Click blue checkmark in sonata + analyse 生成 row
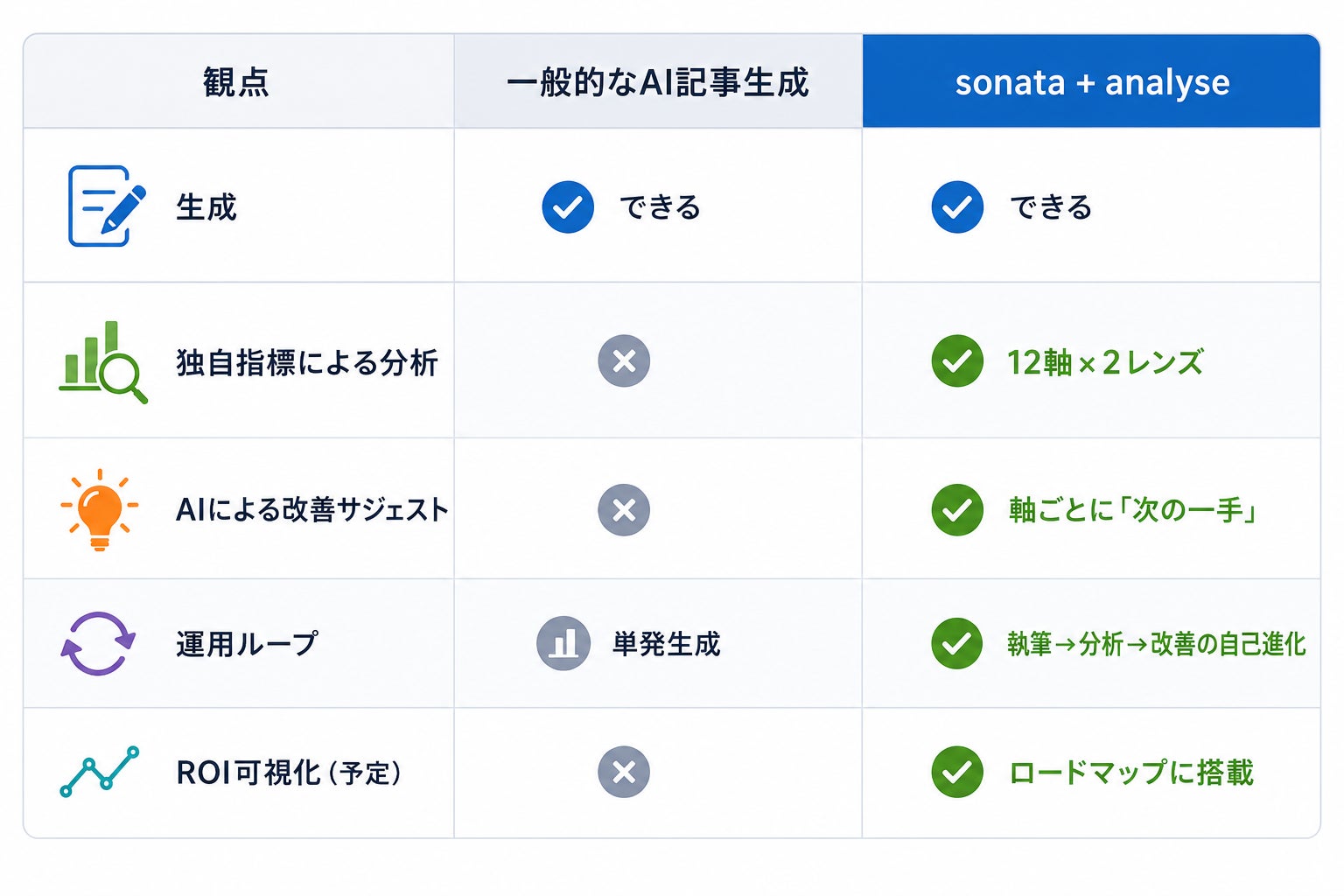 (957, 207)
